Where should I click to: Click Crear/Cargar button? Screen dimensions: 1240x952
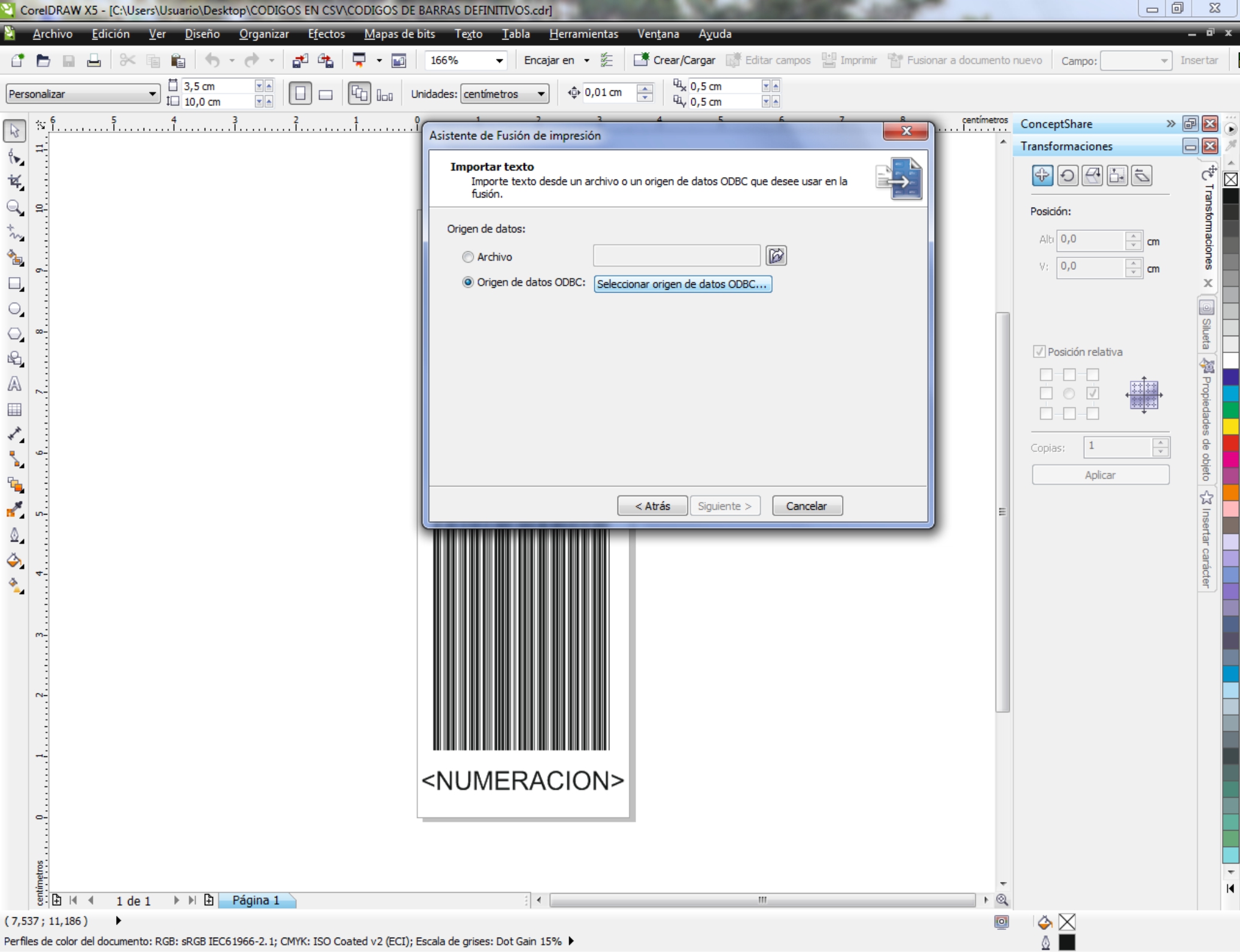point(675,60)
